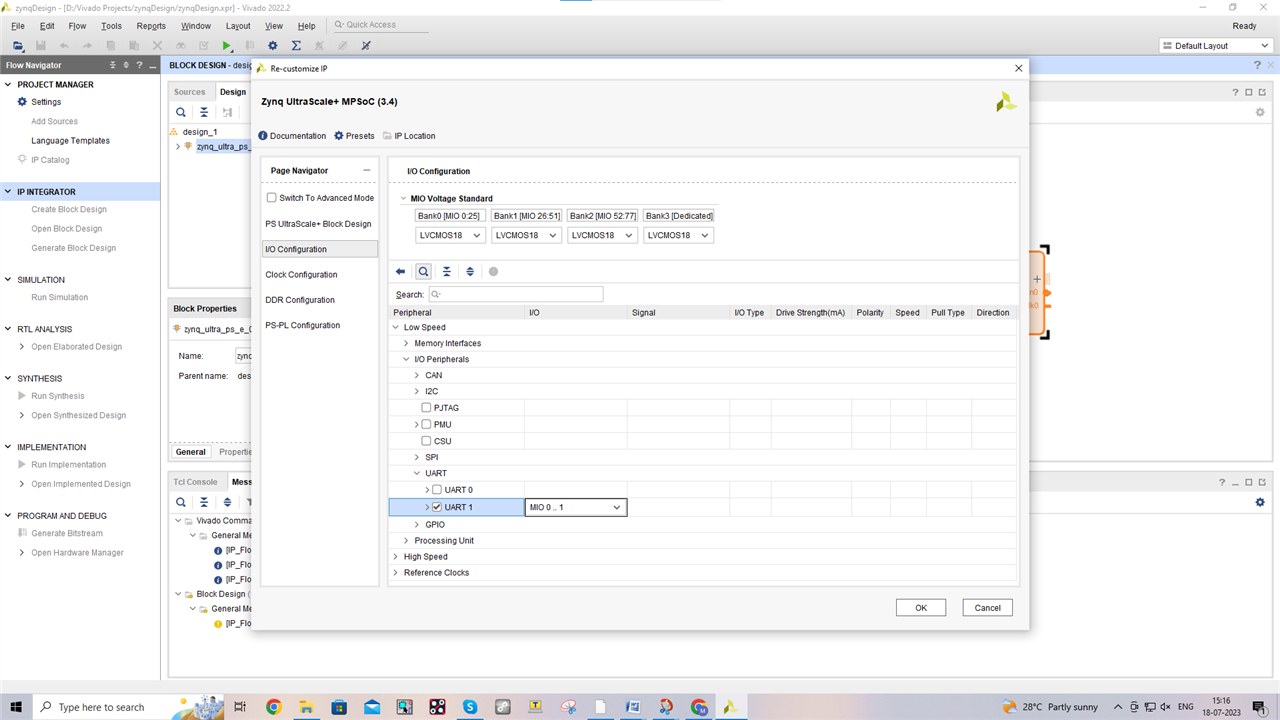Viewport: 1280px width, 720px height.
Task: Click the Flow Navigator collapse-all icon
Action: pos(112,65)
